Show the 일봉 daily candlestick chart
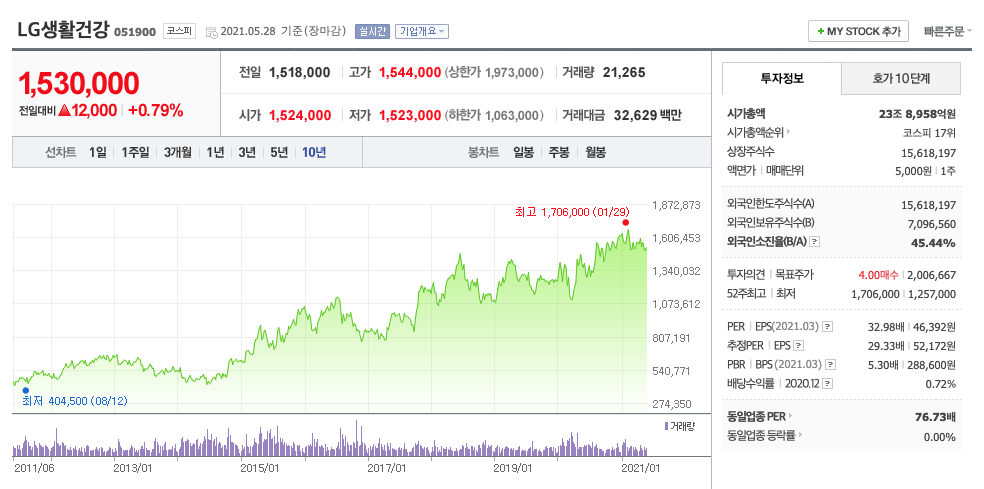 coord(523,153)
